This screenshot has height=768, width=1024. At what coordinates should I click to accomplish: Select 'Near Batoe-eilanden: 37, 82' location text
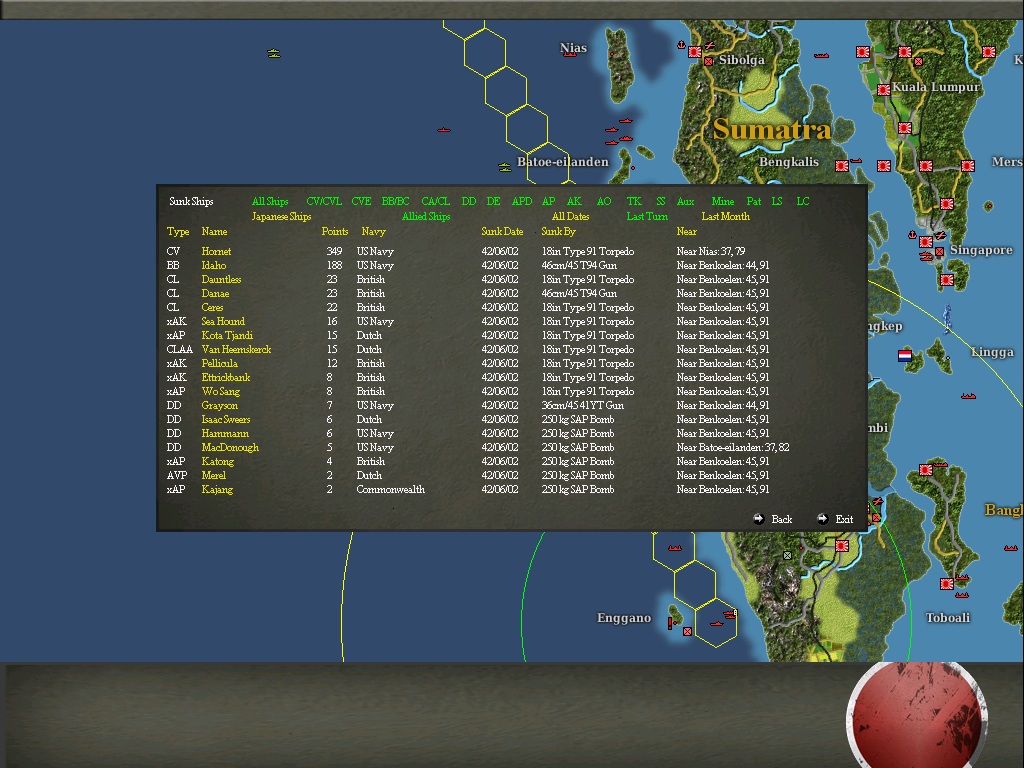(733, 447)
